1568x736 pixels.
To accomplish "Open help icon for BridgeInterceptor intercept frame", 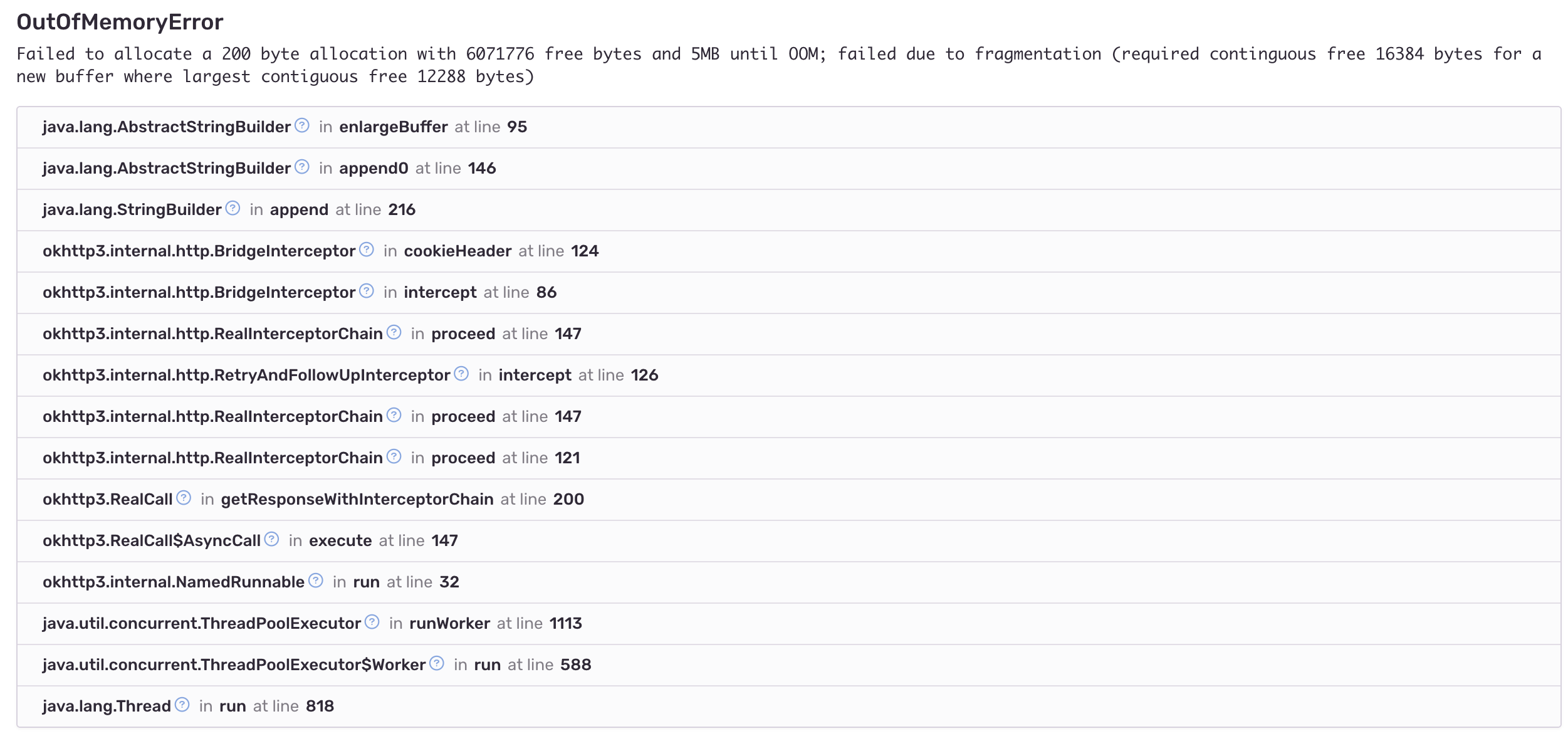I will pos(366,290).
